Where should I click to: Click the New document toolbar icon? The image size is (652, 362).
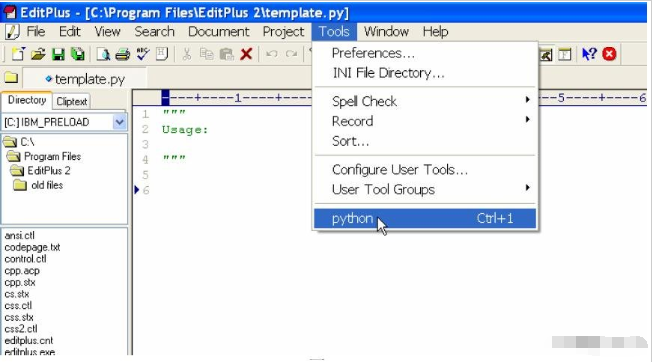(17, 54)
